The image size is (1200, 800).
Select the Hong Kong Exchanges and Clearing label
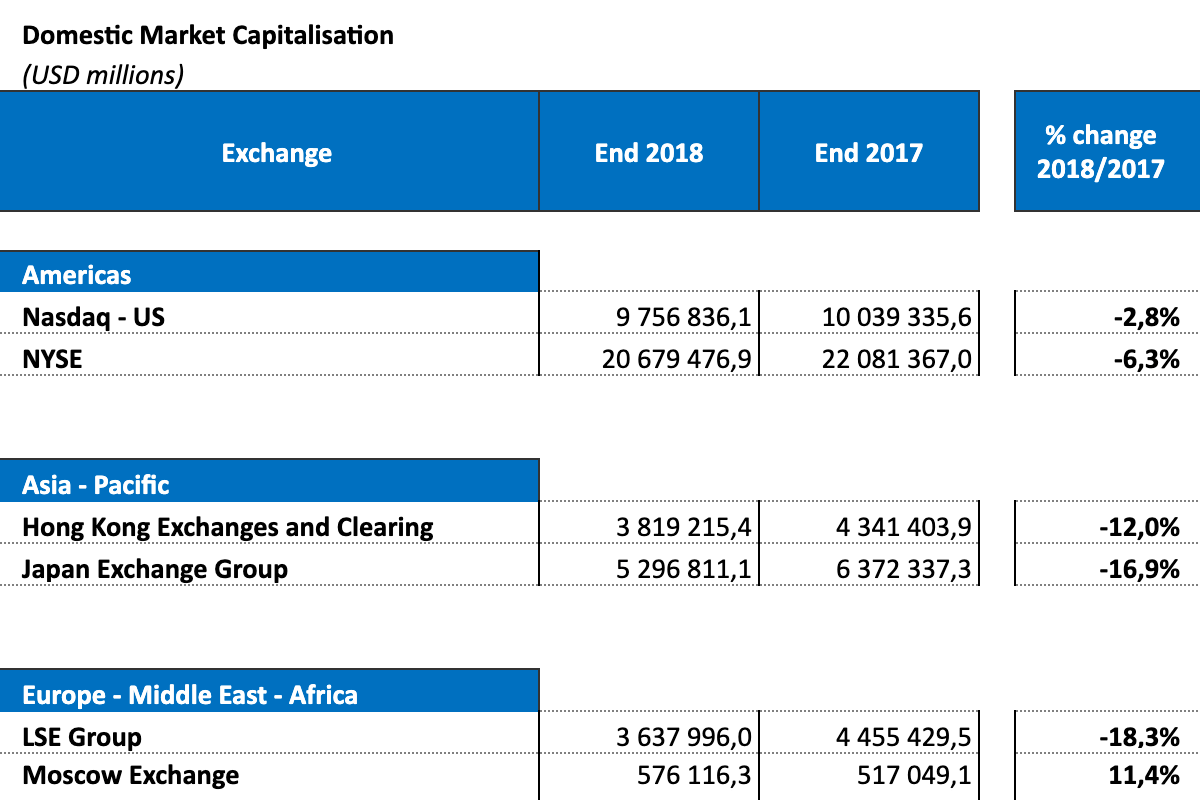[228, 527]
